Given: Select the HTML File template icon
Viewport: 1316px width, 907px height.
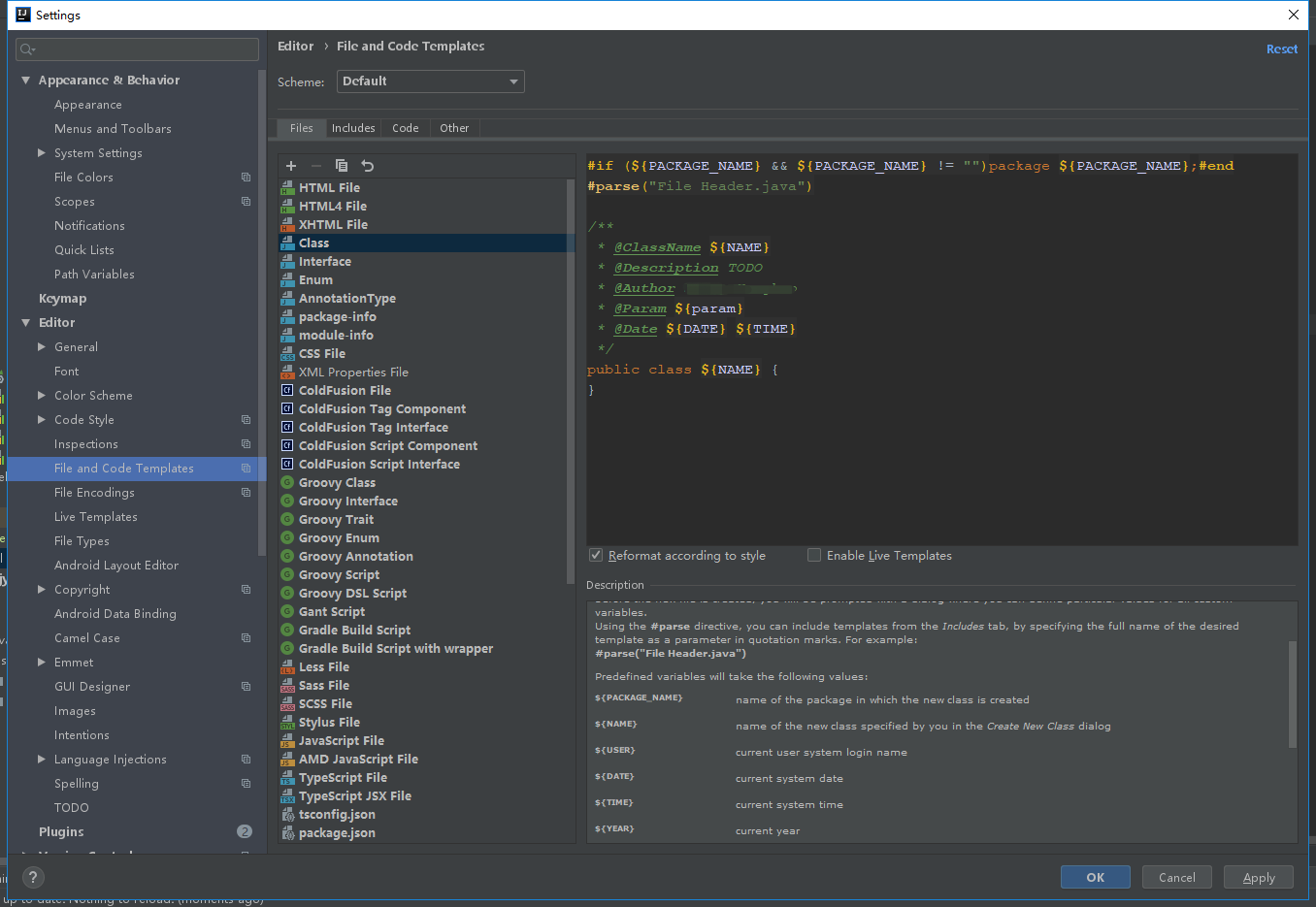Looking at the screenshot, I should click(x=287, y=187).
